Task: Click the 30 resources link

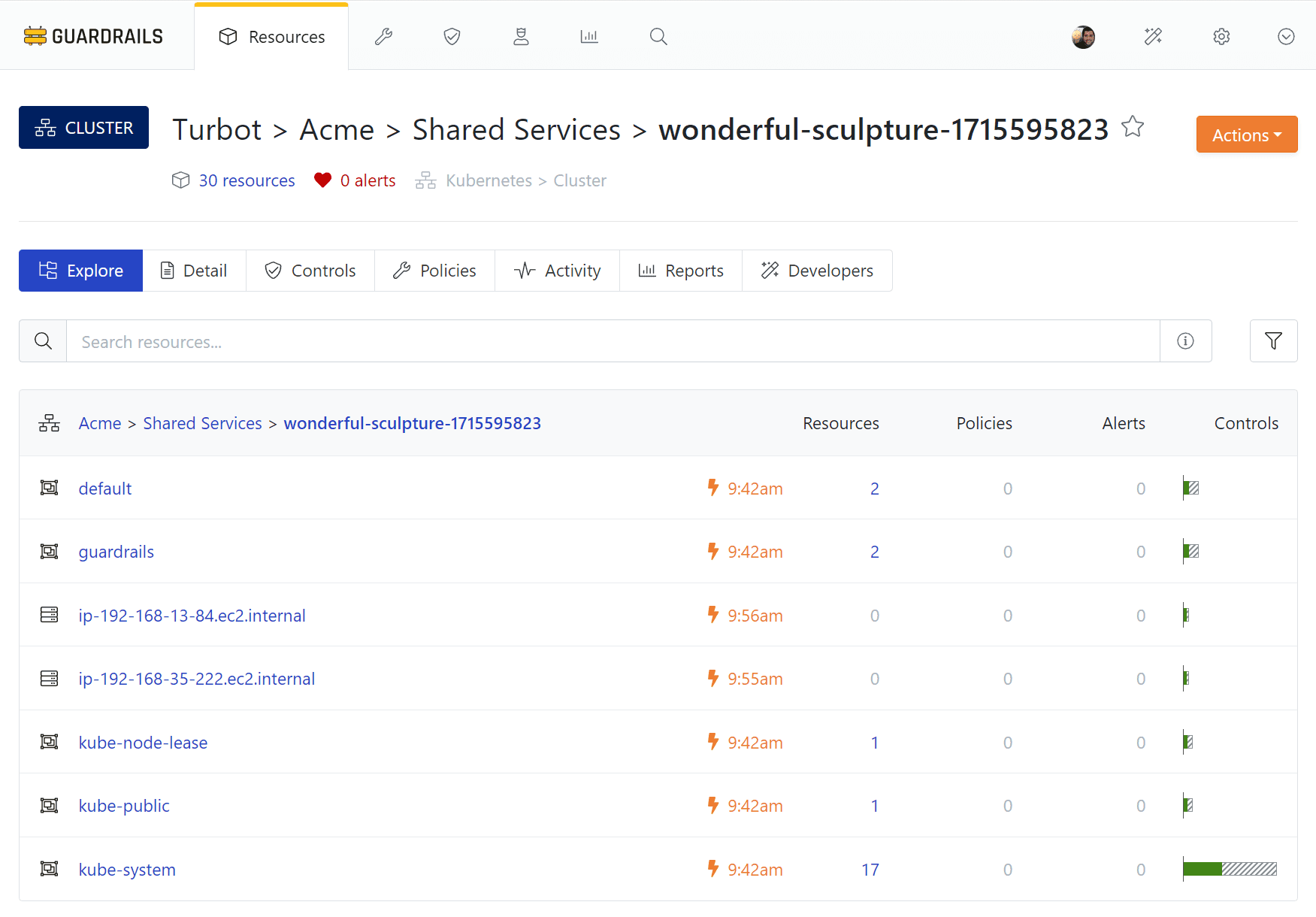Action: click(x=247, y=180)
